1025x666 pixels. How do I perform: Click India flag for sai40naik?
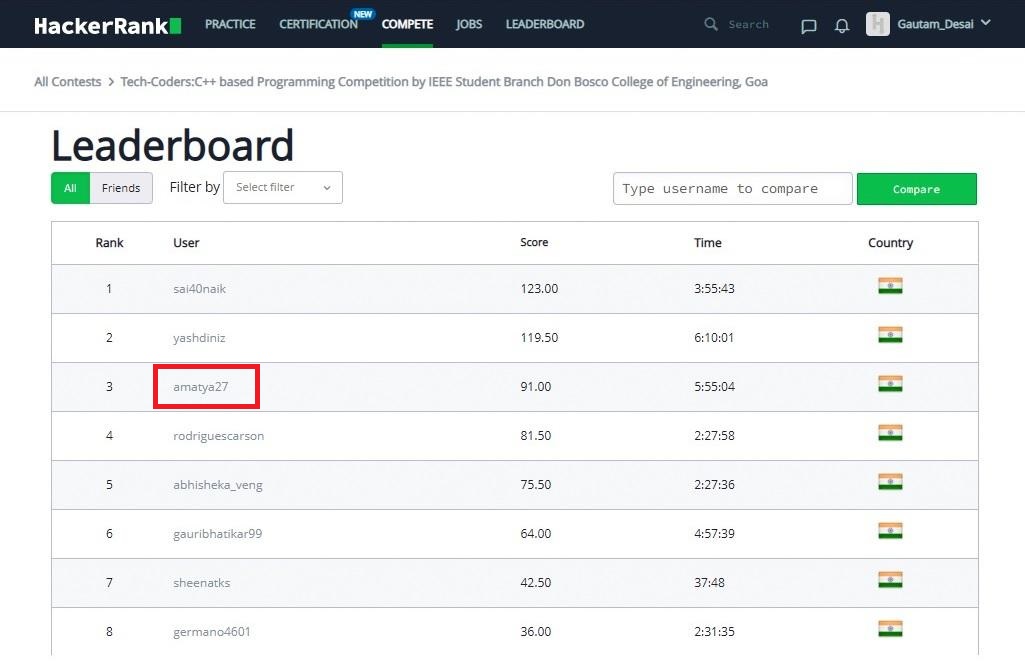(890, 286)
